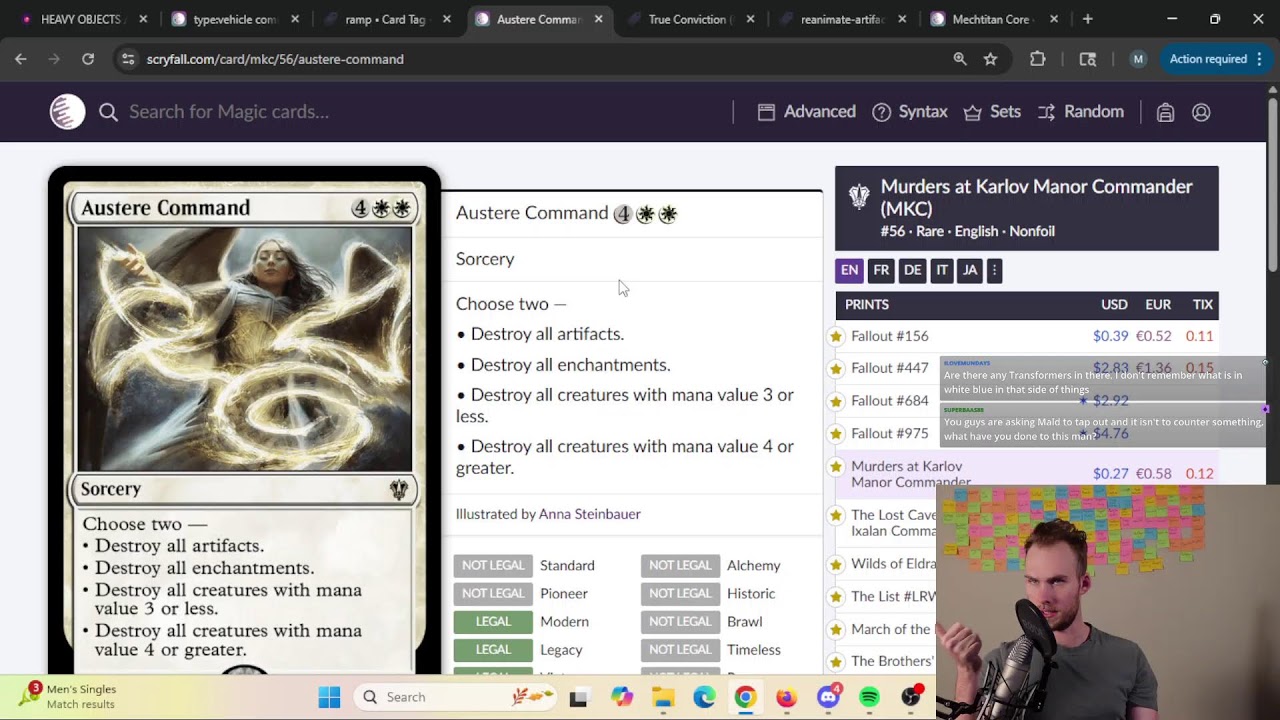Click the 0.11 TIX price
1280x720 pixels.
(x=1199, y=337)
